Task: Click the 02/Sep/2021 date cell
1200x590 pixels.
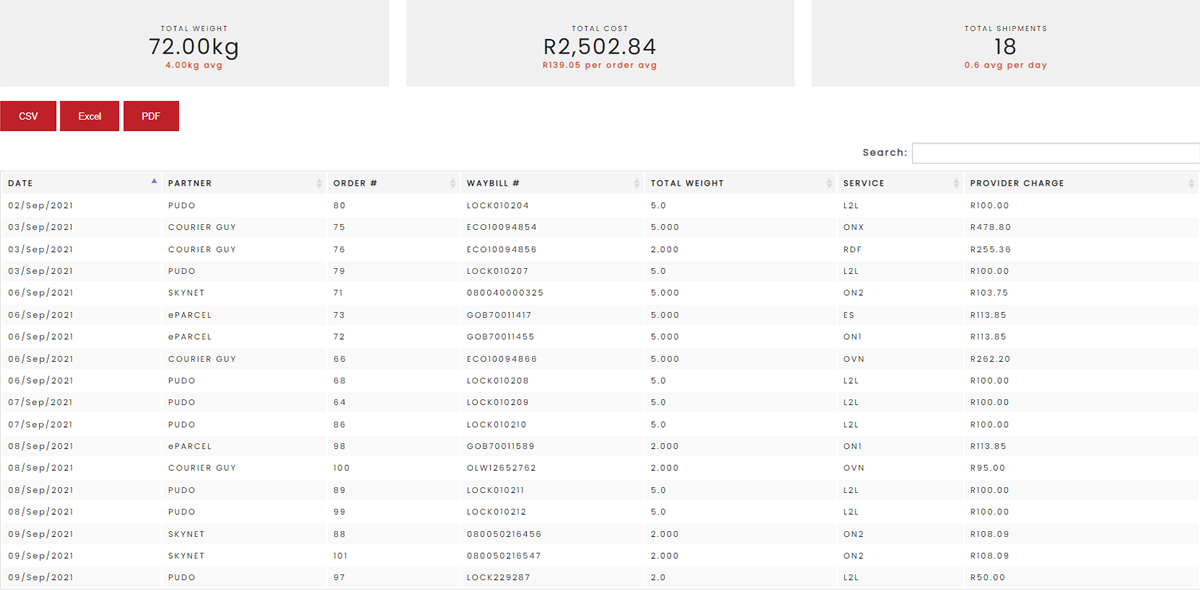Action: click(x=41, y=205)
